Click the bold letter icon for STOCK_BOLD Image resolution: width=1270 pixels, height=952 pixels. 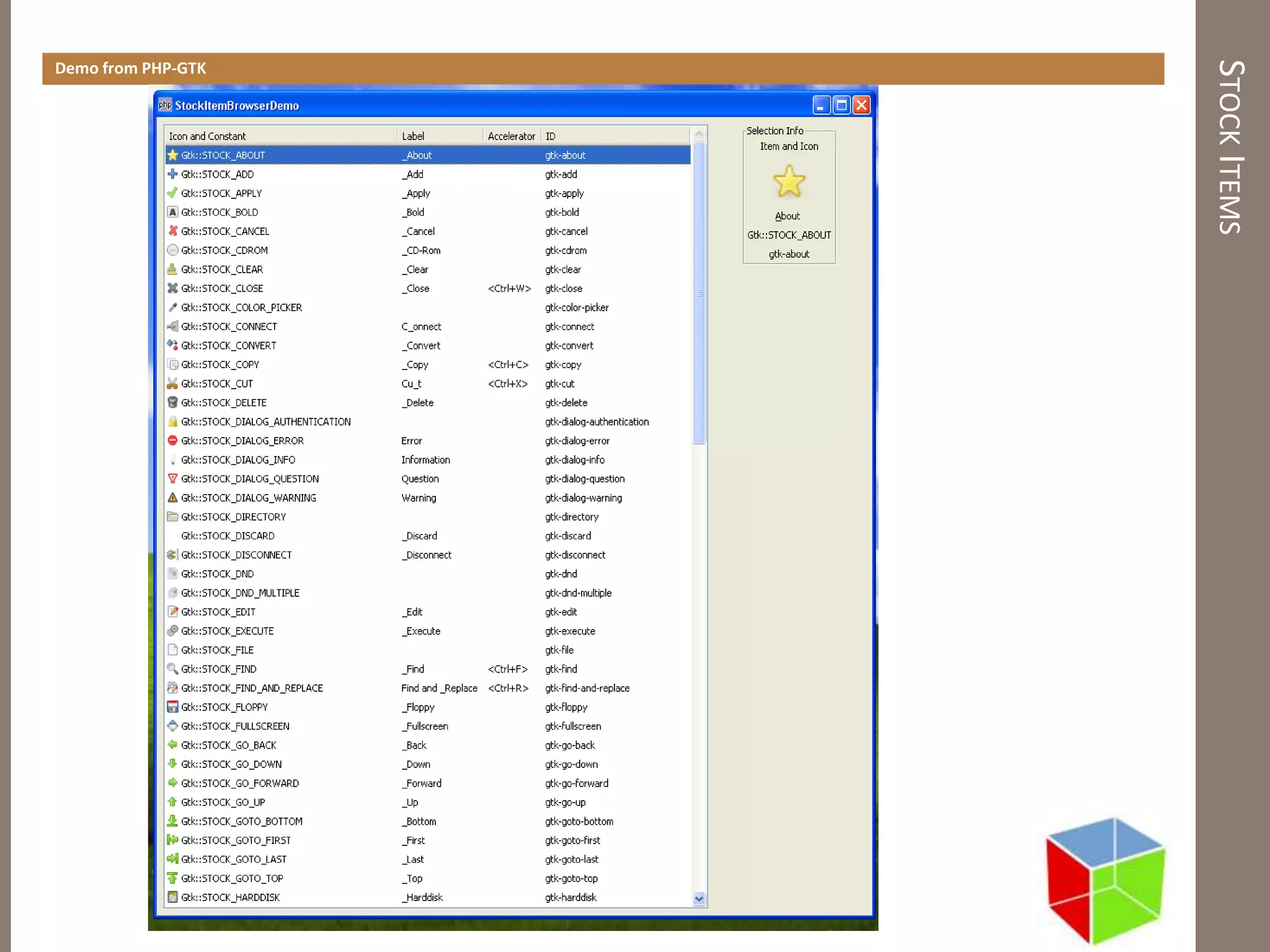[172, 212]
